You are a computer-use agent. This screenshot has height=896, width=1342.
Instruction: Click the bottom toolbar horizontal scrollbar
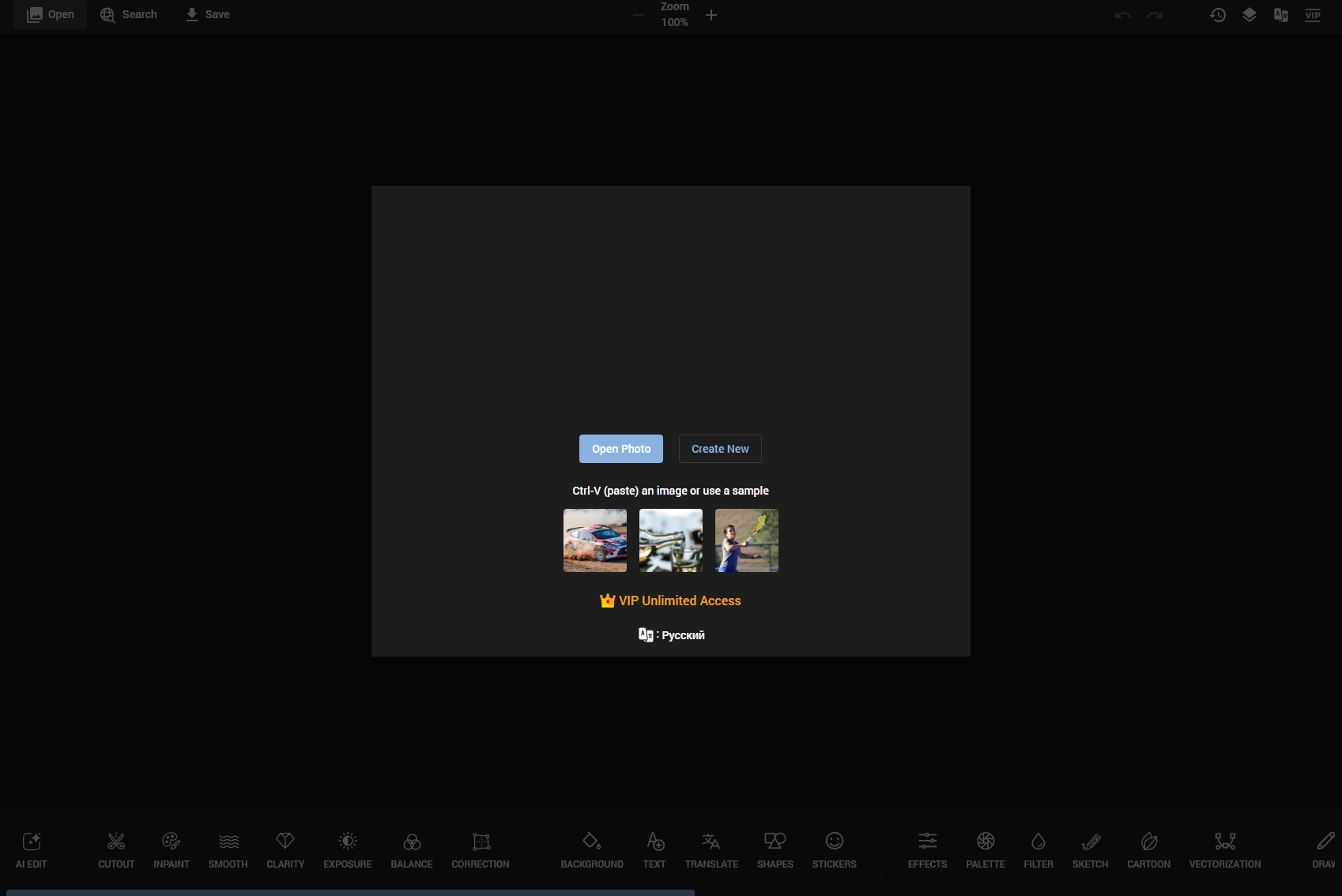pyautogui.click(x=351, y=893)
